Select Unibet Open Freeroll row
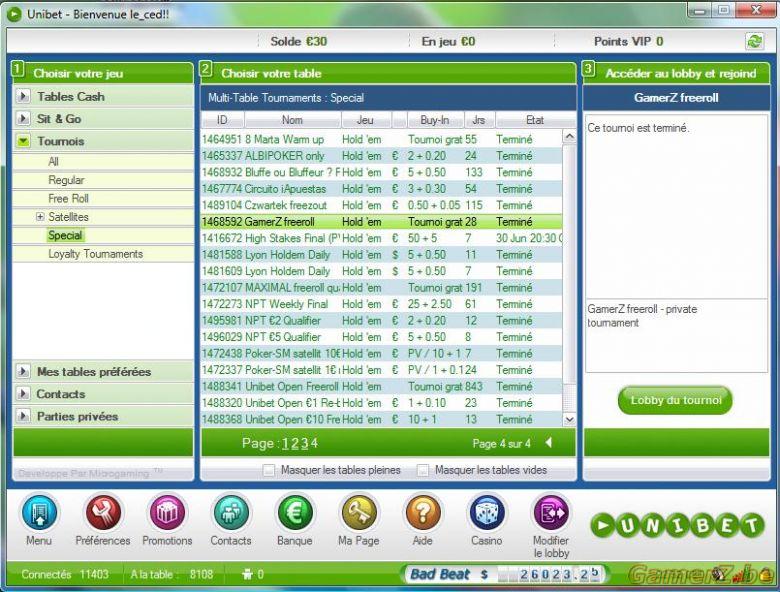The height and width of the screenshot is (592, 780). coord(382,386)
